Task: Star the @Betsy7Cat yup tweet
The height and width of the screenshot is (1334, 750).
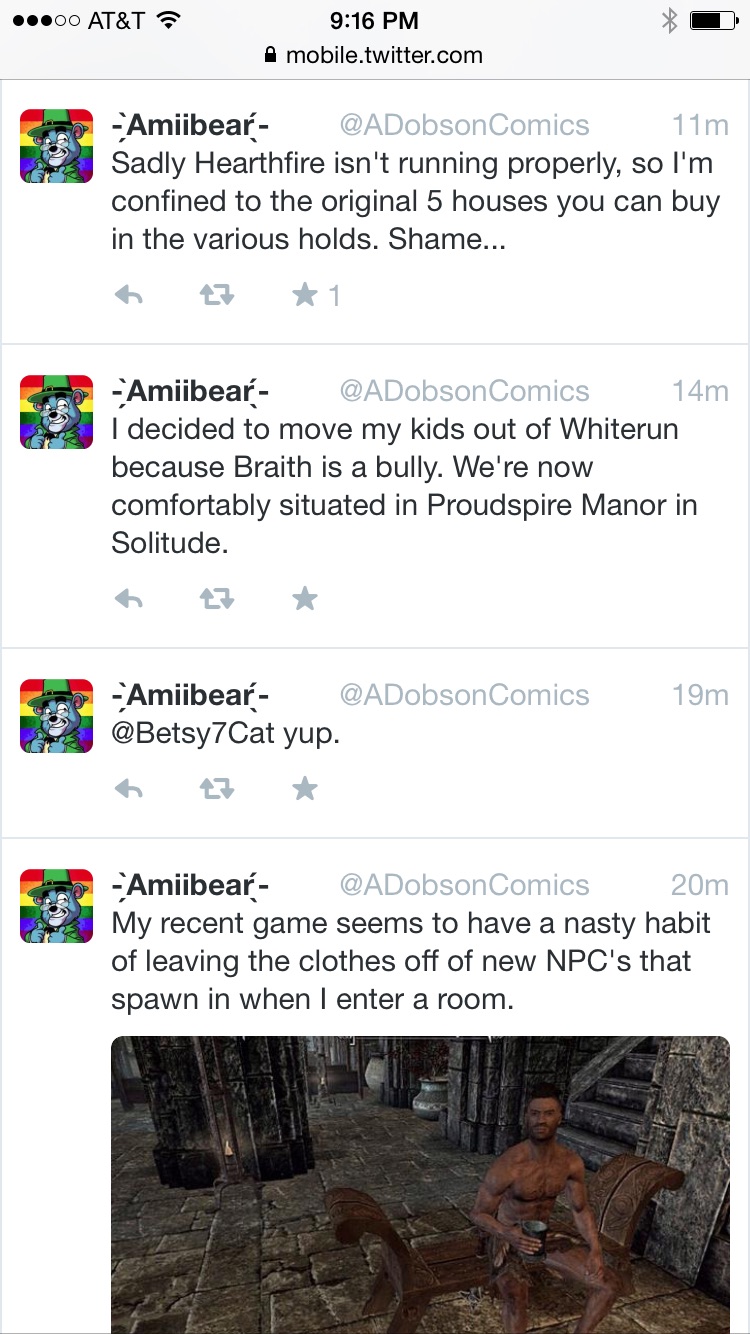Action: tap(305, 788)
